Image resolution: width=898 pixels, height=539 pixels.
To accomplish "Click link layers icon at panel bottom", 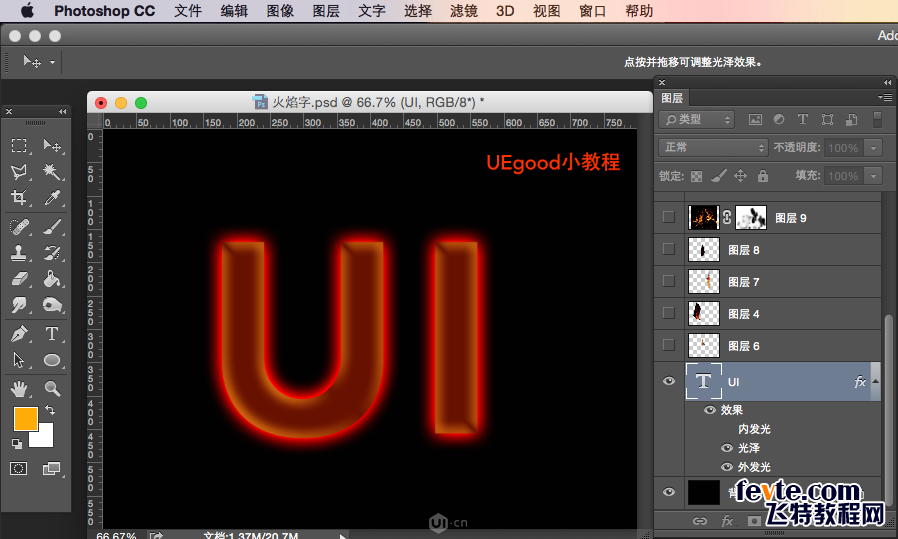I will click(x=700, y=521).
